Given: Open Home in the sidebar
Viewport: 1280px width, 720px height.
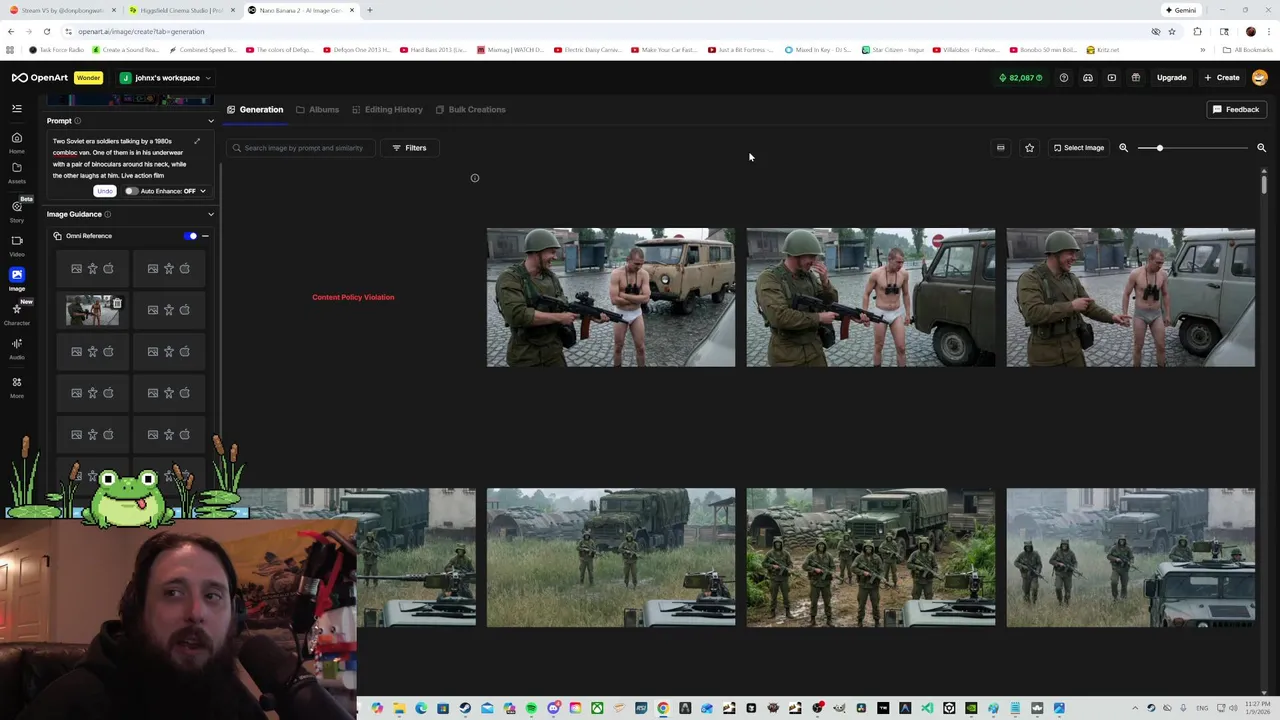Looking at the screenshot, I should tap(17, 142).
